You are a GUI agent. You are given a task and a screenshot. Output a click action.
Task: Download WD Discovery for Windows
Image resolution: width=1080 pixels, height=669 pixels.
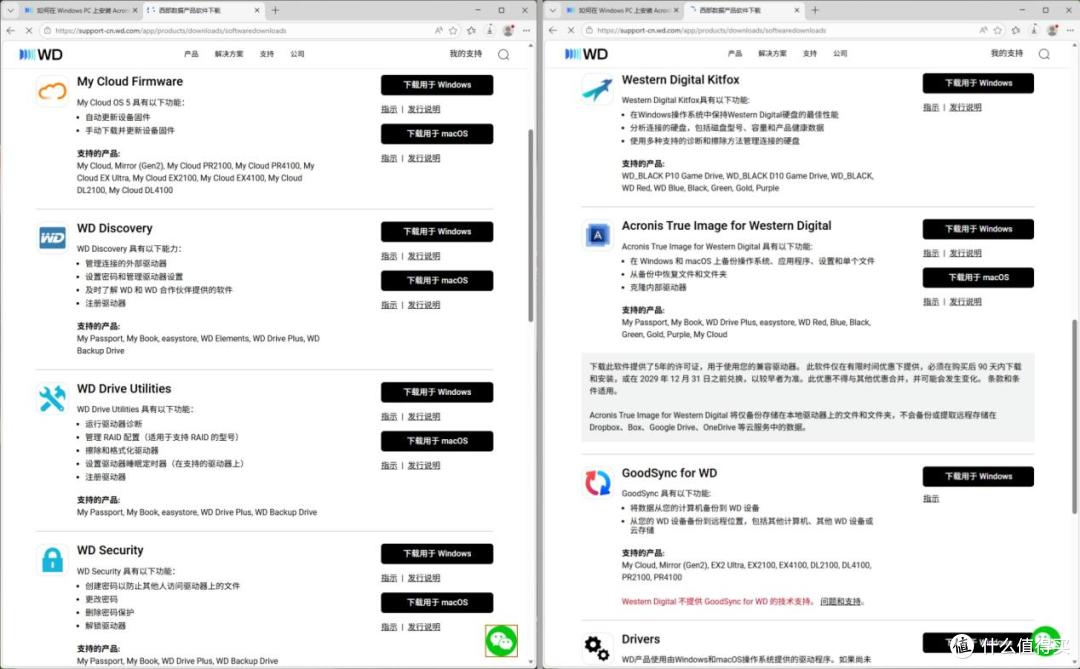(437, 231)
